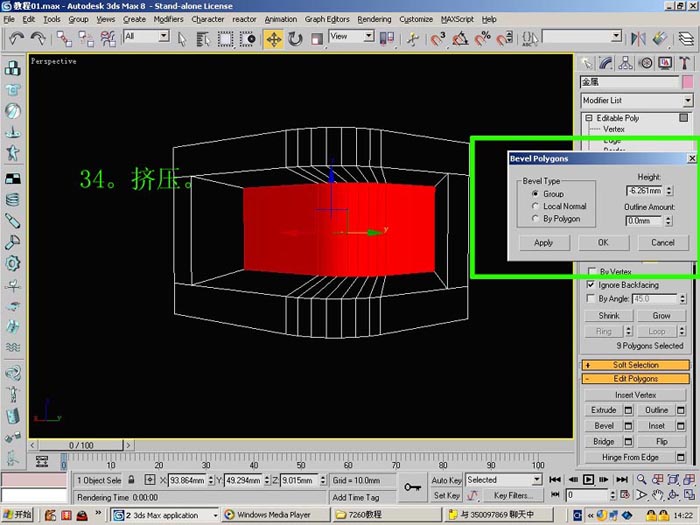The image size is (700, 525).
Task: Click the 0/100 time slider handle
Action: click(x=81, y=445)
